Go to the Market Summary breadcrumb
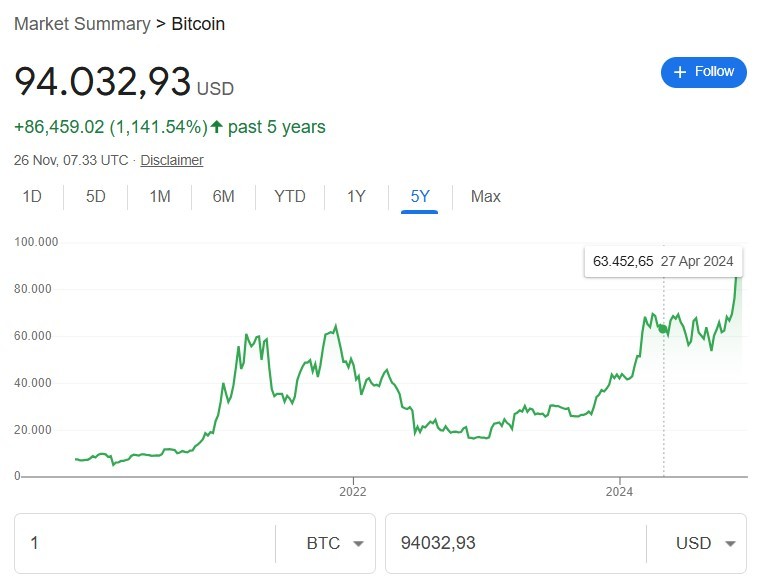The width and height of the screenshot is (771, 587). pyautogui.click(x=79, y=24)
